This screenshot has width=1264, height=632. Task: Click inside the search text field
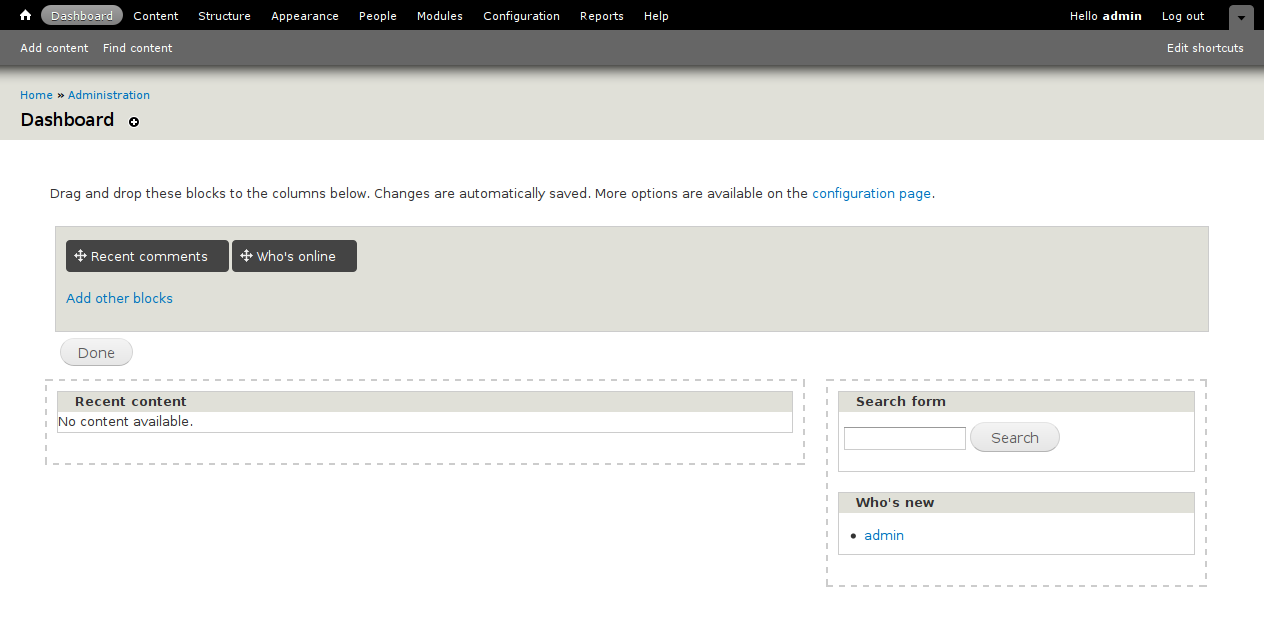click(x=904, y=438)
